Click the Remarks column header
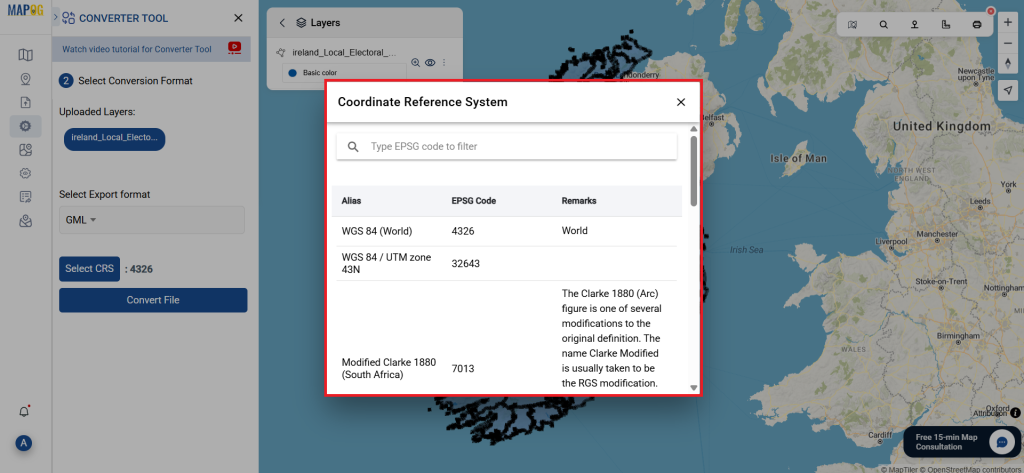This screenshot has width=1024, height=473. [x=579, y=201]
